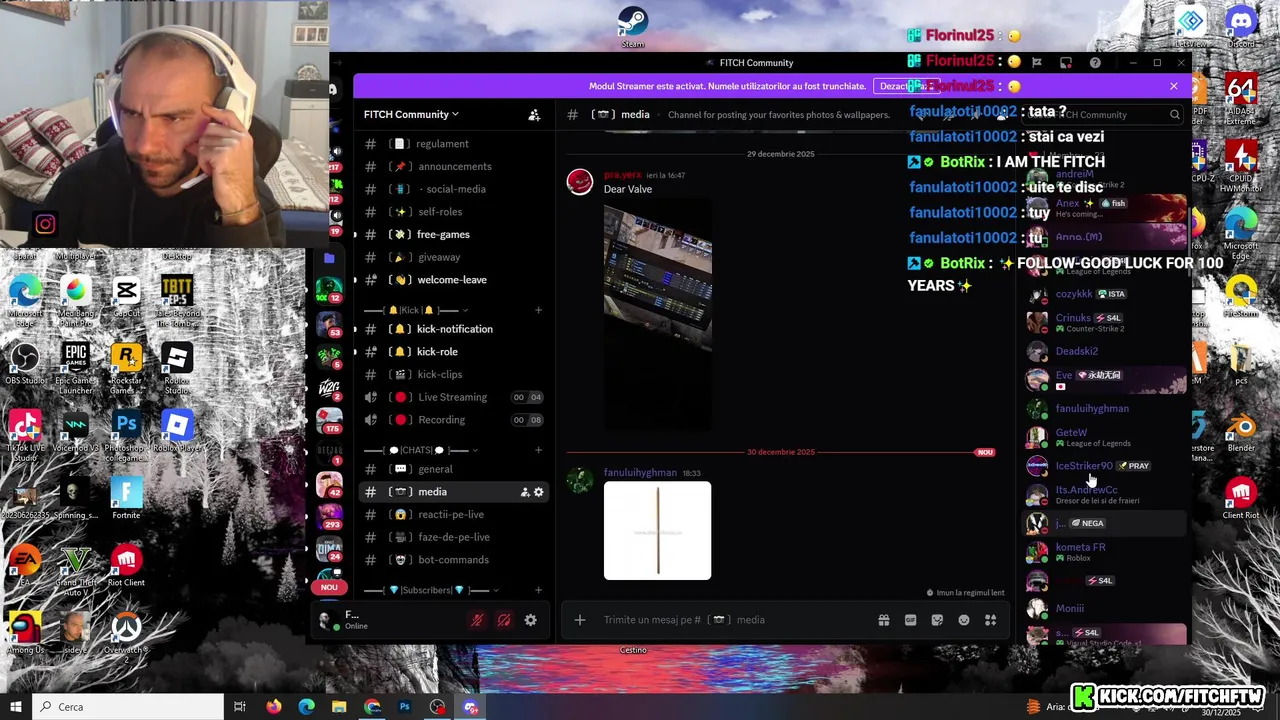Open the Dear Valve image attachment
Viewport: 1280px width, 720px height.
(x=658, y=315)
